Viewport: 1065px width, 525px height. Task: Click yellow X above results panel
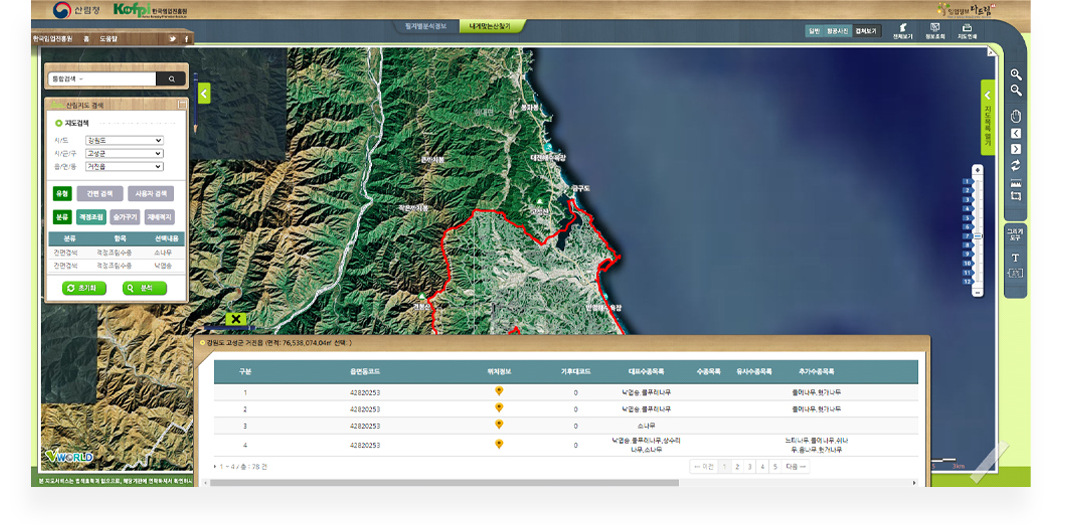(235, 319)
